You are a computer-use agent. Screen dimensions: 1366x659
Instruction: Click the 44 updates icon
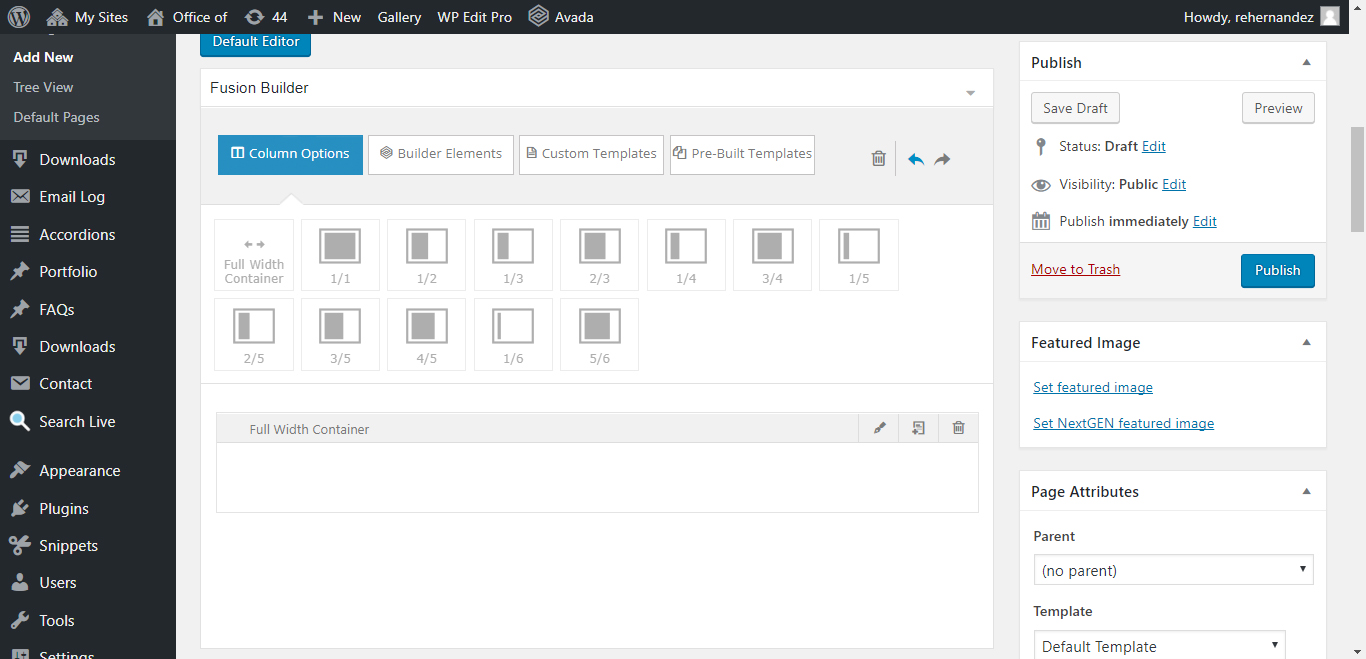[x=266, y=17]
